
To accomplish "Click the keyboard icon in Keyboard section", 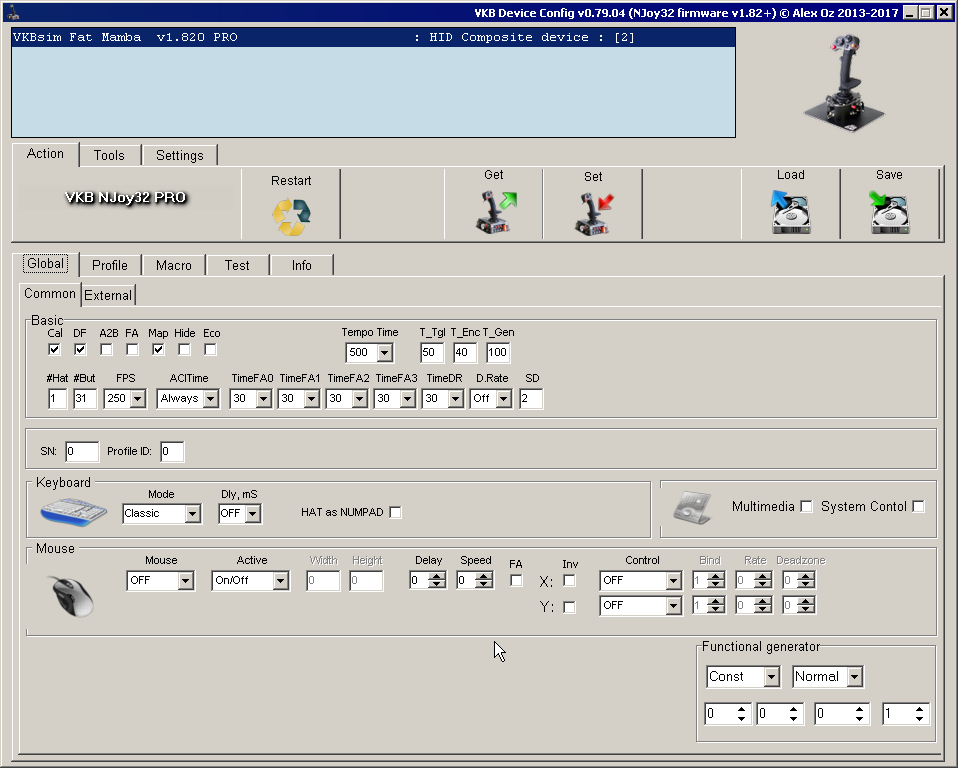I will pos(74,511).
